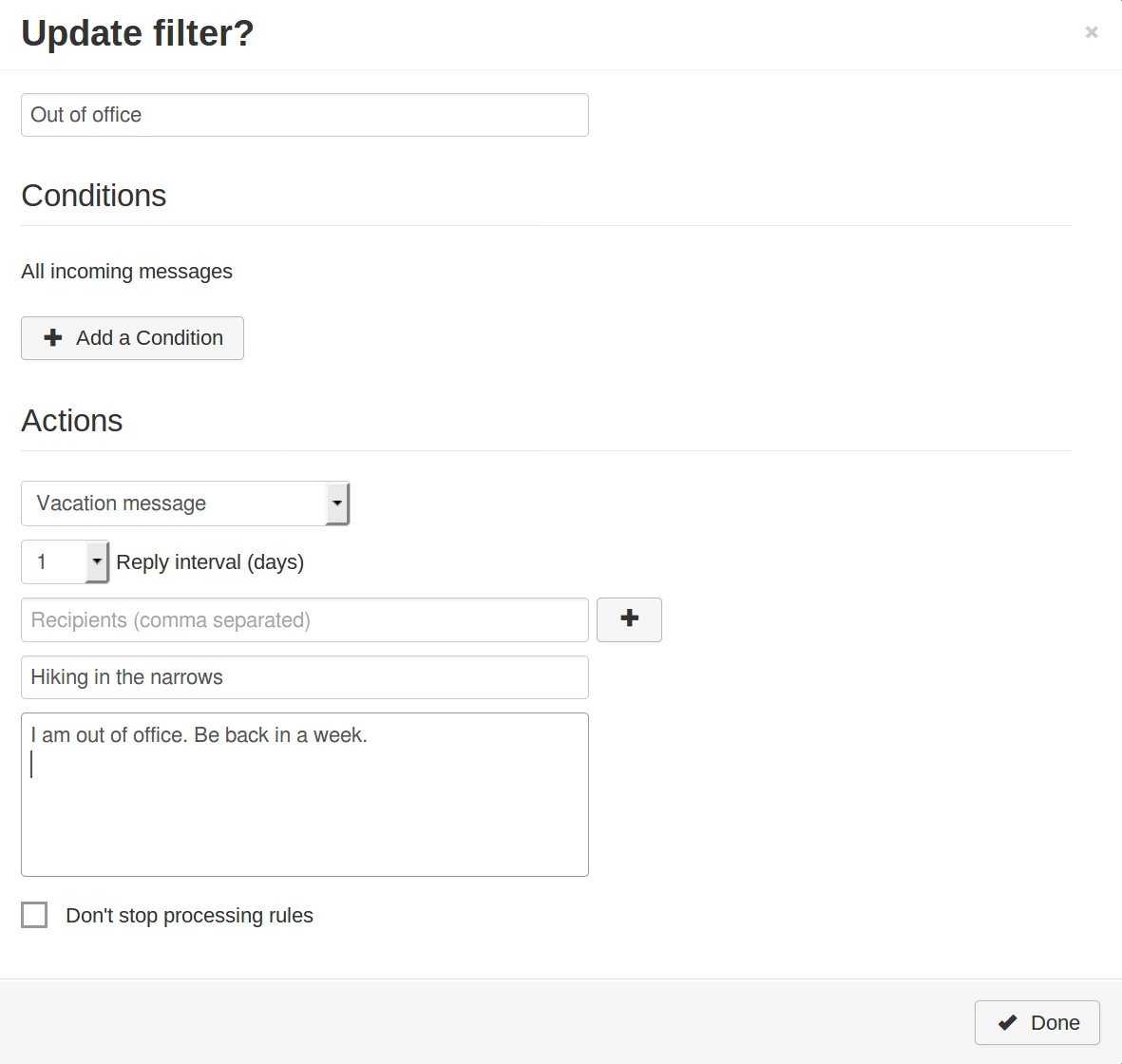Select the Conditions section heading
Viewport: 1122px width, 1064px height.
click(93, 196)
